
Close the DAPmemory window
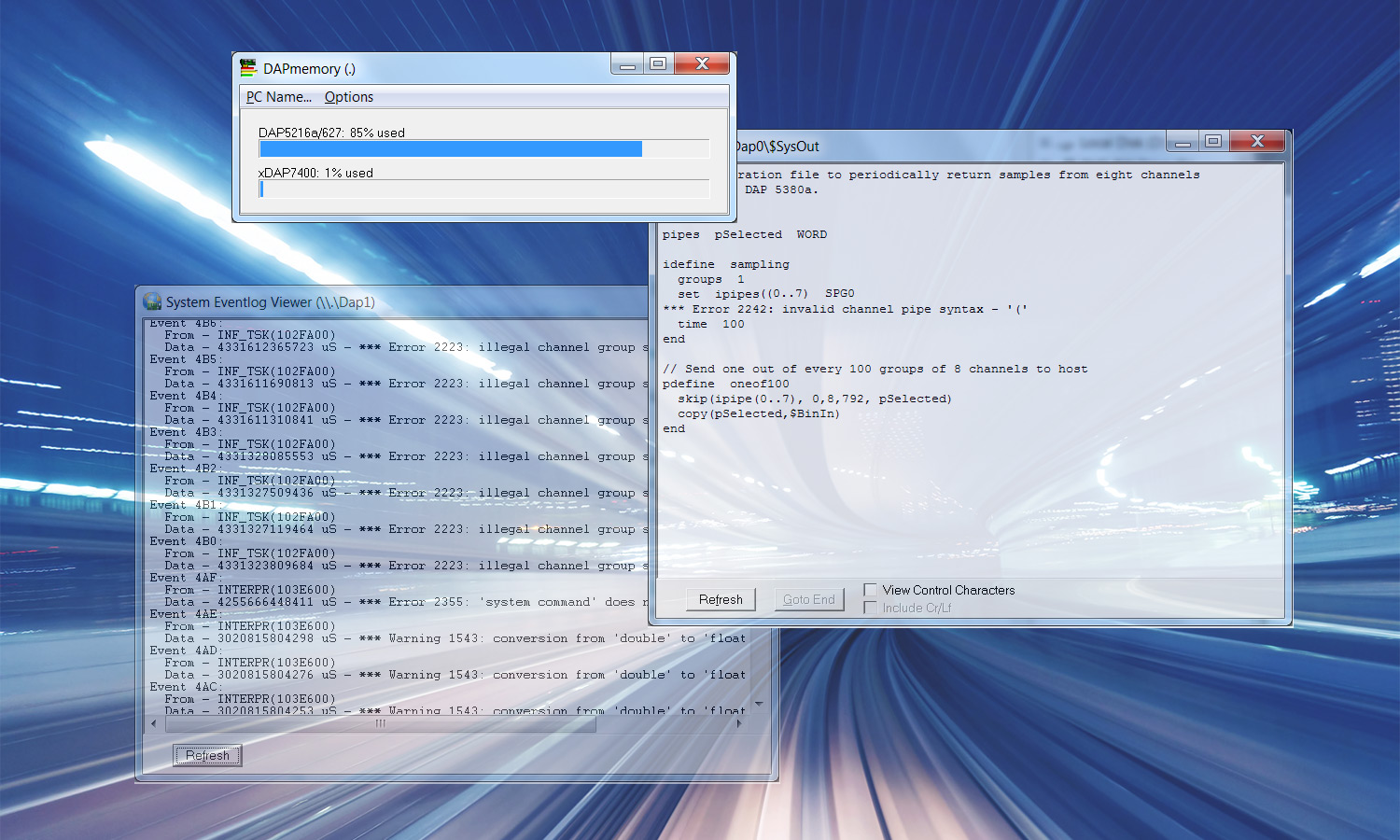(702, 64)
